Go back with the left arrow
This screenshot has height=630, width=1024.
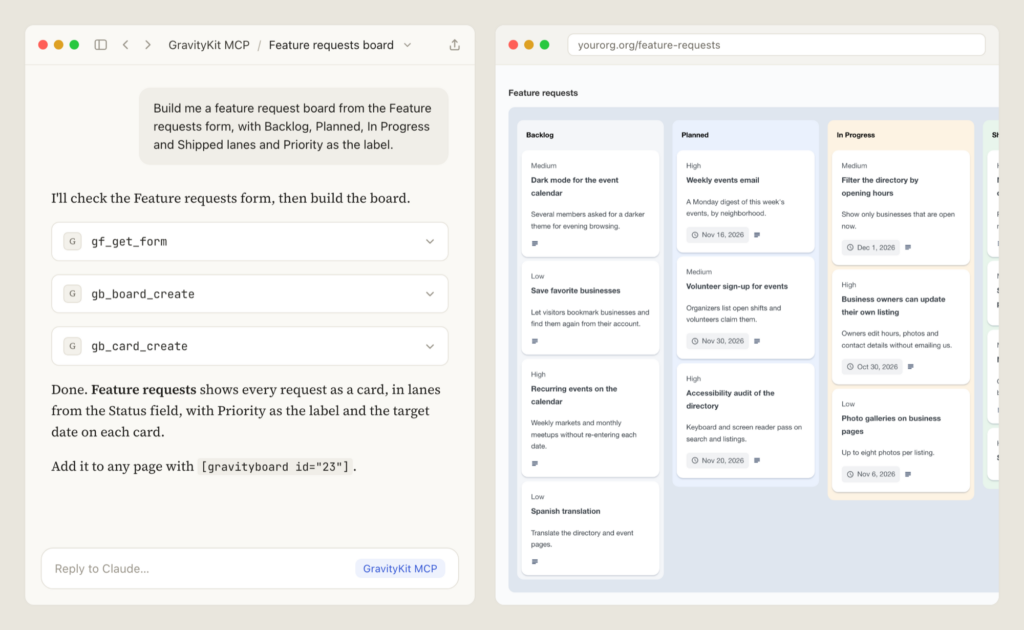click(x=125, y=45)
